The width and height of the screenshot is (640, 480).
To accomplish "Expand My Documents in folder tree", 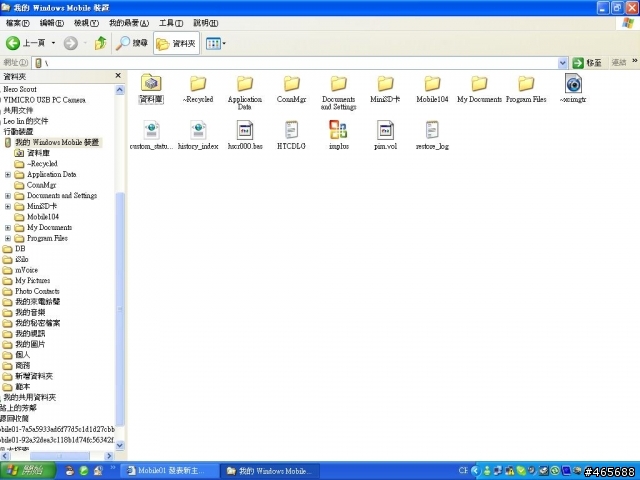I will coord(8,227).
